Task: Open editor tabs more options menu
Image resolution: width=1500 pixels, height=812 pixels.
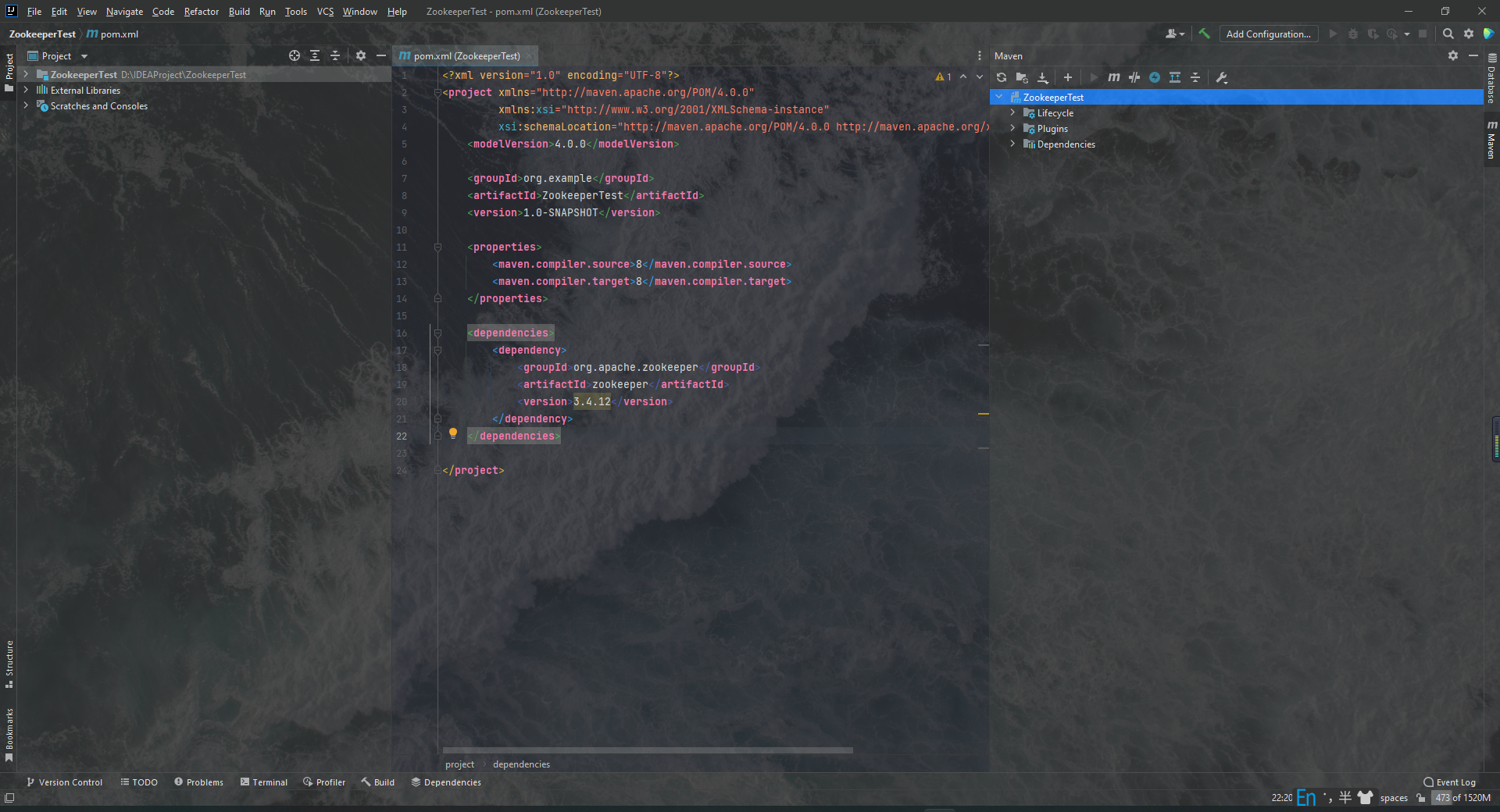Action: [x=979, y=55]
